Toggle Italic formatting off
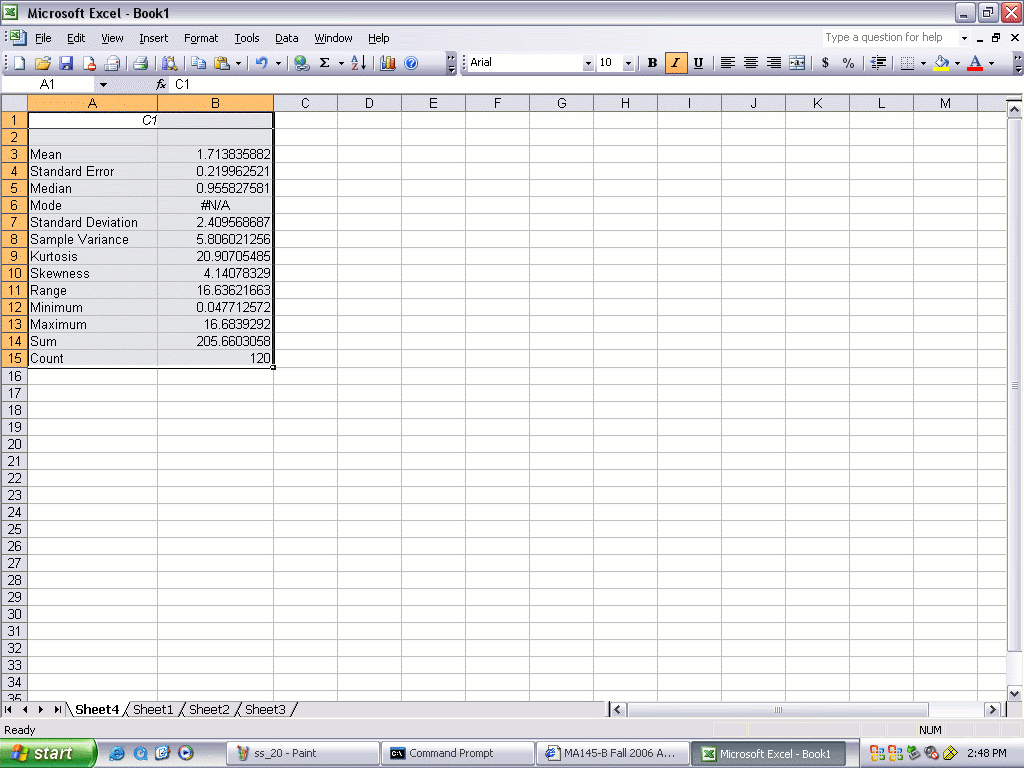 pyautogui.click(x=675, y=63)
